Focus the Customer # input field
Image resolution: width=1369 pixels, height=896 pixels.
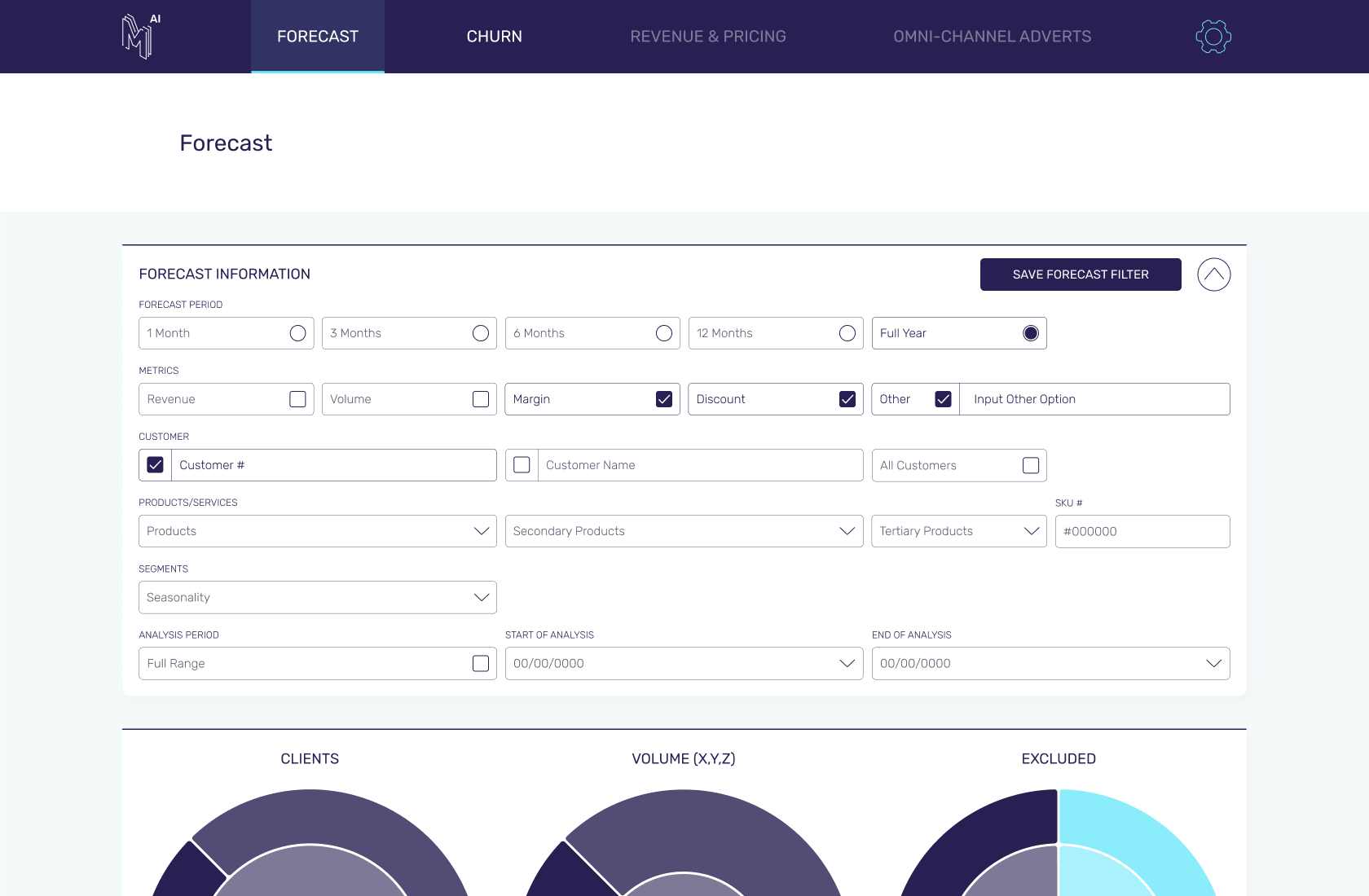point(334,465)
